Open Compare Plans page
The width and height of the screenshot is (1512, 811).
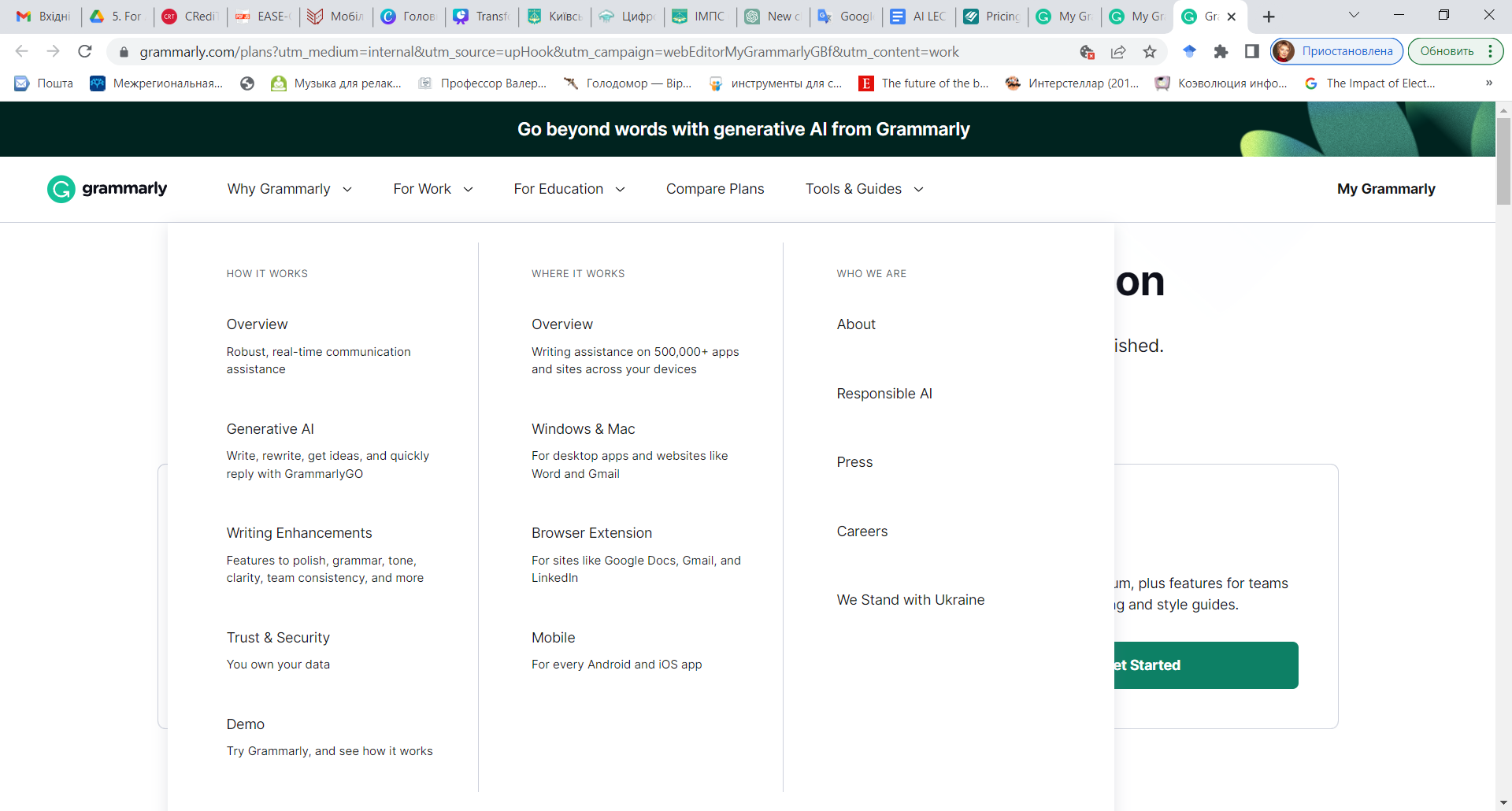tap(715, 189)
